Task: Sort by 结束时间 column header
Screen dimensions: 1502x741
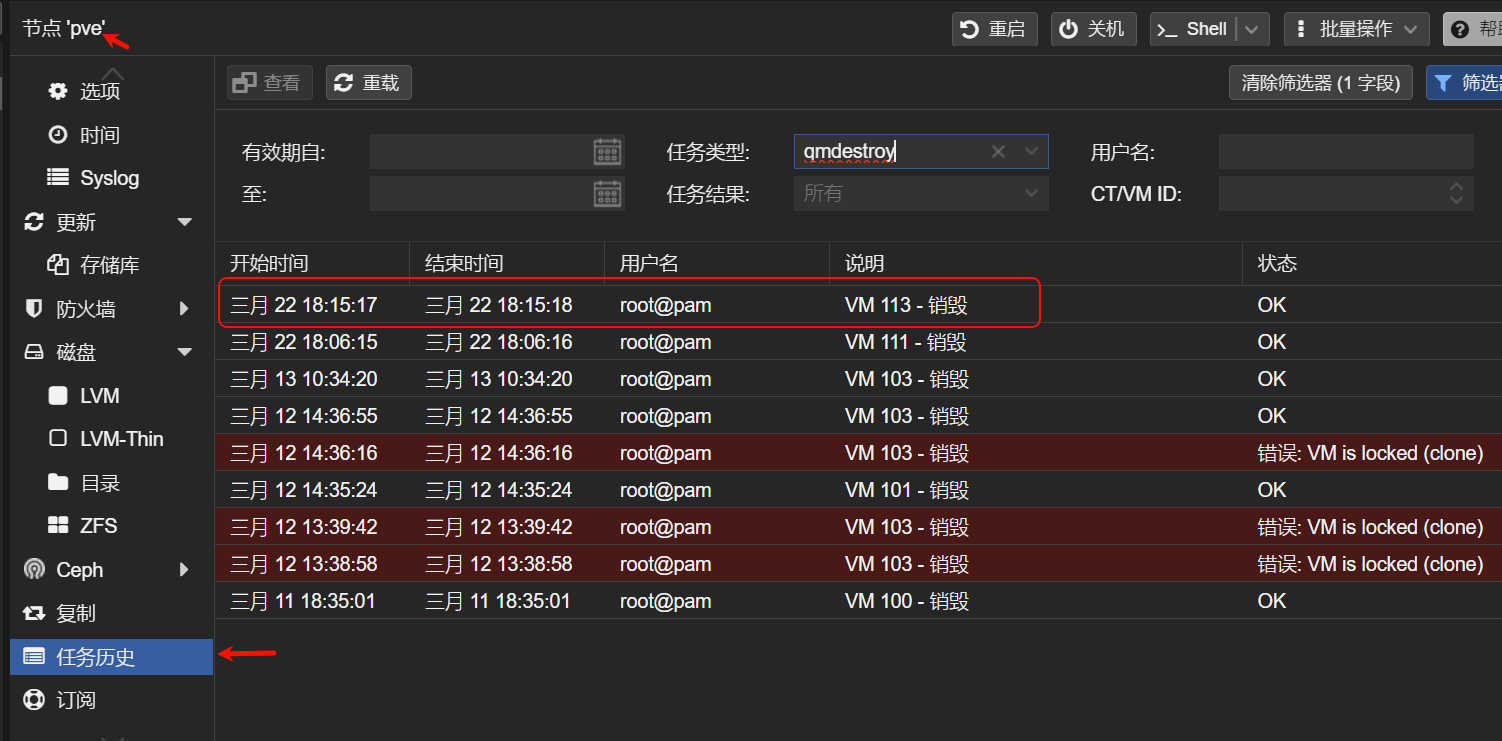Action: coord(507,264)
